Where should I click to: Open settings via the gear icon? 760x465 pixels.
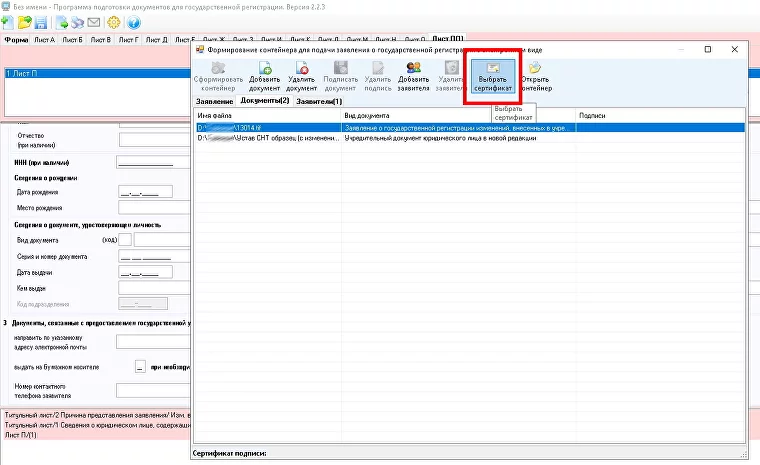point(113,22)
